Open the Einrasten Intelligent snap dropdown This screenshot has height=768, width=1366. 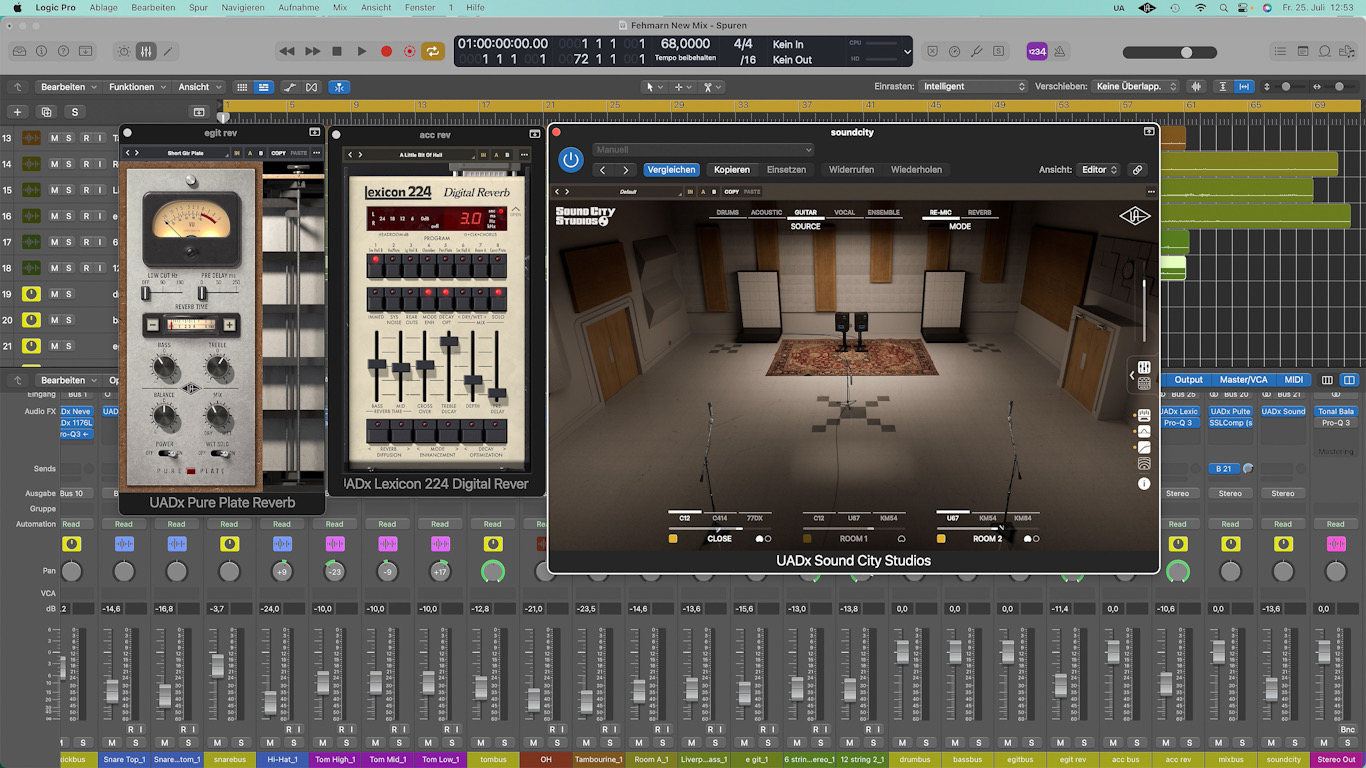(x=974, y=87)
